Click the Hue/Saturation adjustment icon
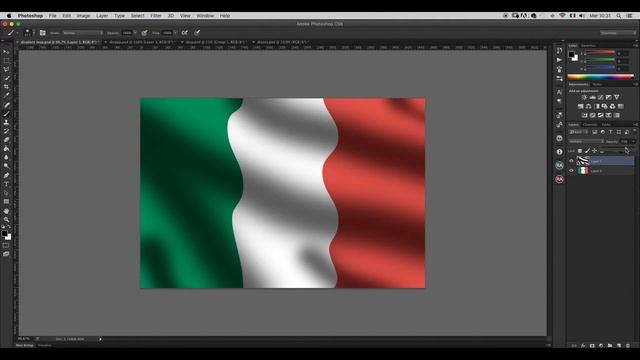 [580, 106]
